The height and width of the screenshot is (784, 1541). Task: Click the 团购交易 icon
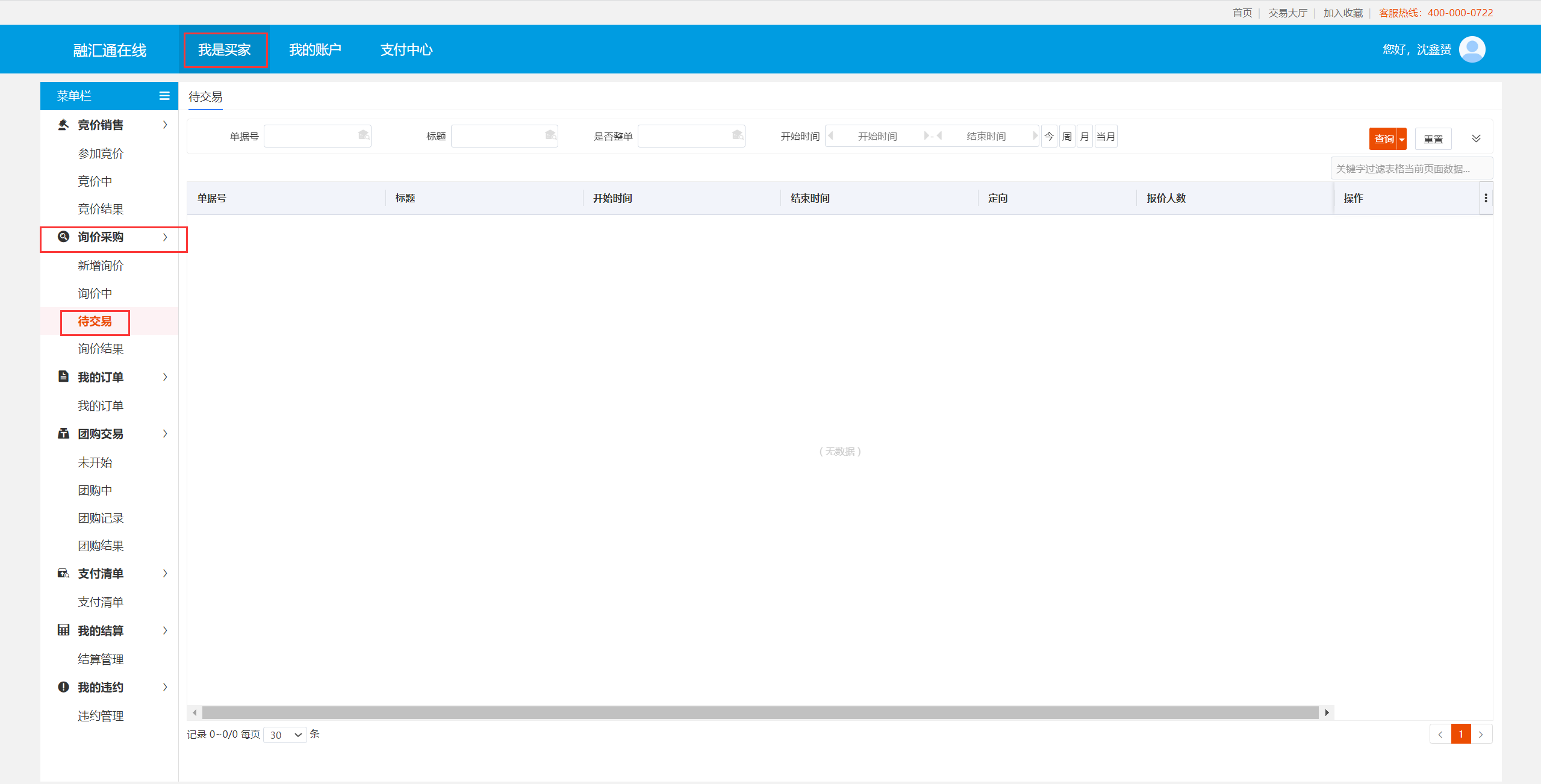(x=63, y=434)
